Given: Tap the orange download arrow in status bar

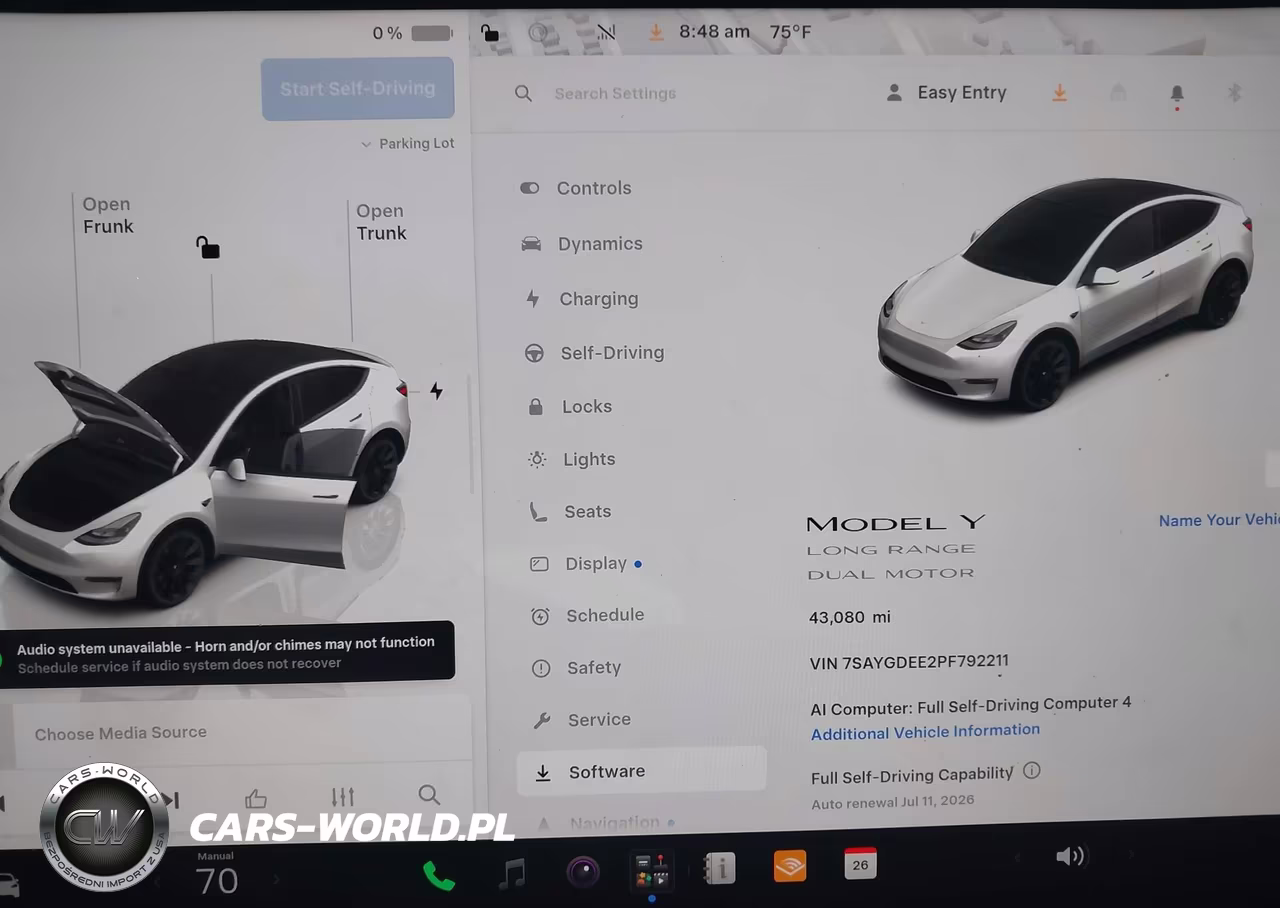Looking at the screenshot, I should (656, 32).
